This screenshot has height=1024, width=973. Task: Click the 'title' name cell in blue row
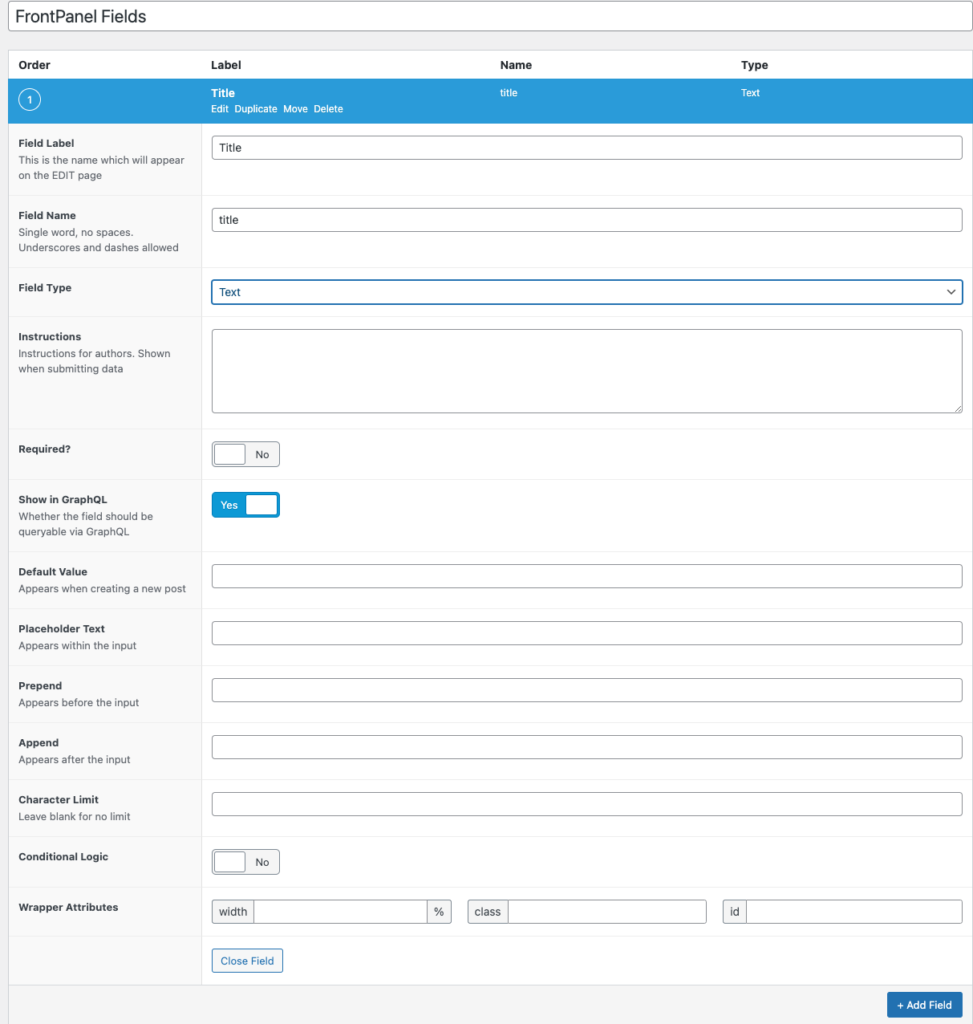point(509,93)
